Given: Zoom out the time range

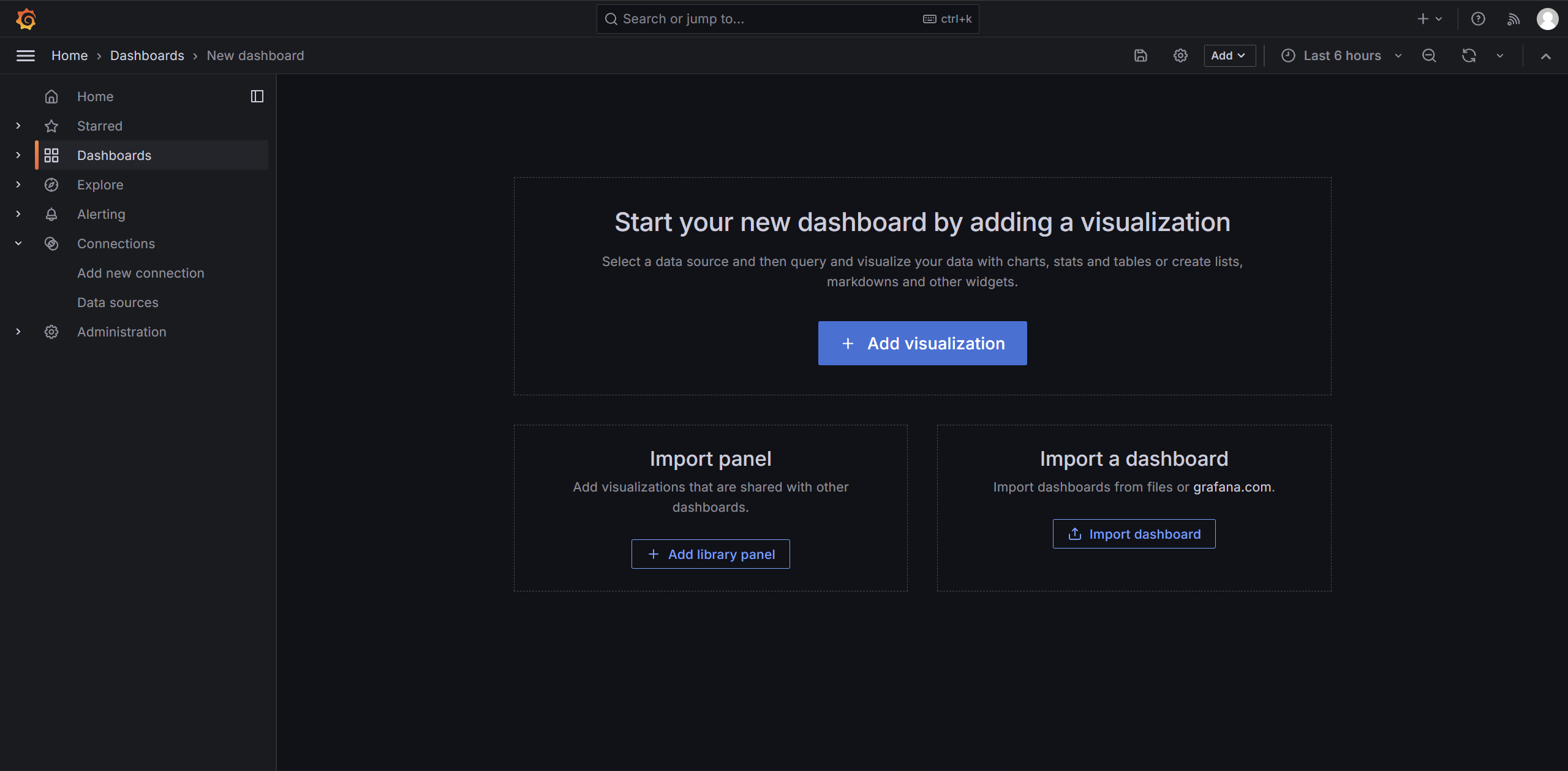Looking at the screenshot, I should [1429, 56].
